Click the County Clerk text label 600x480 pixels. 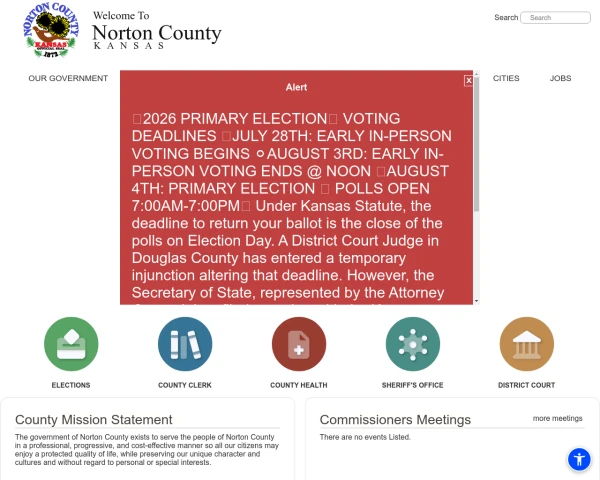(185, 385)
